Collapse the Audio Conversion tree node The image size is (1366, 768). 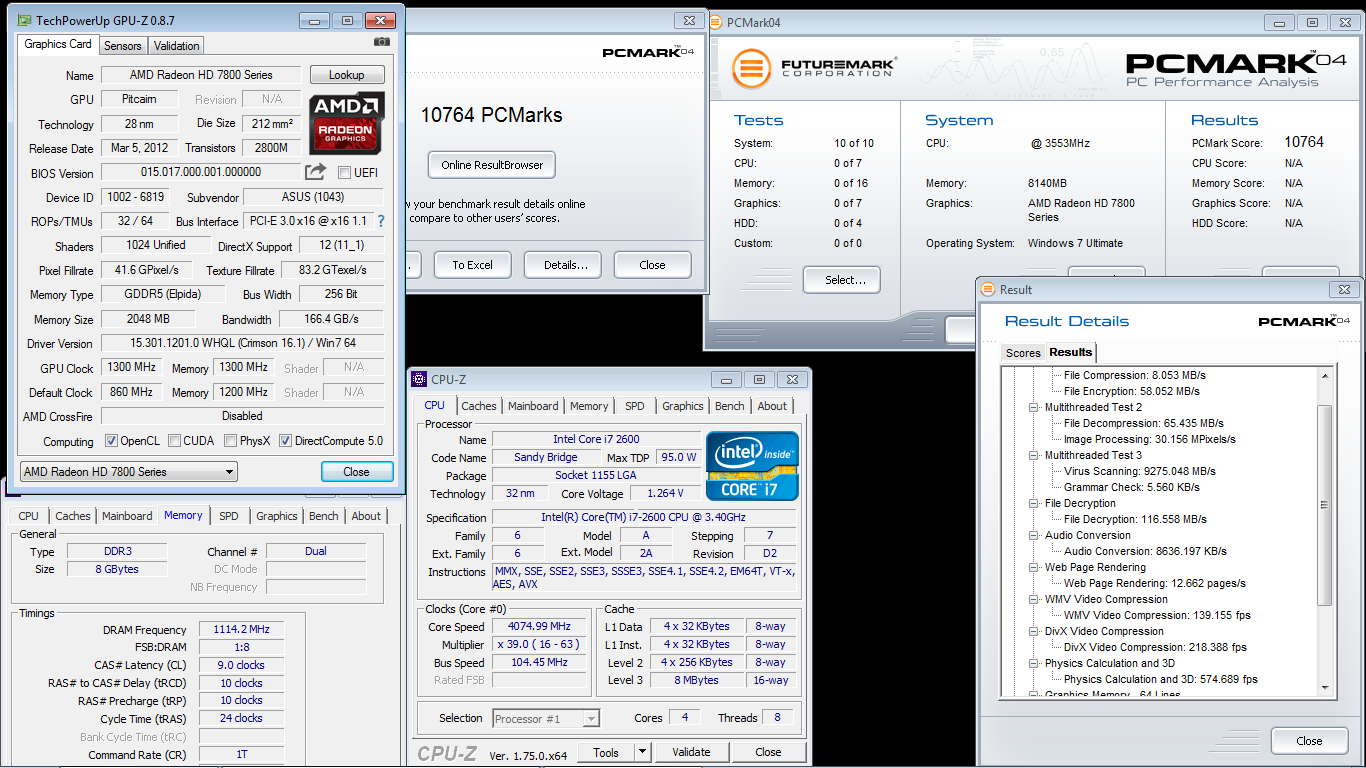[x=1035, y=535]
